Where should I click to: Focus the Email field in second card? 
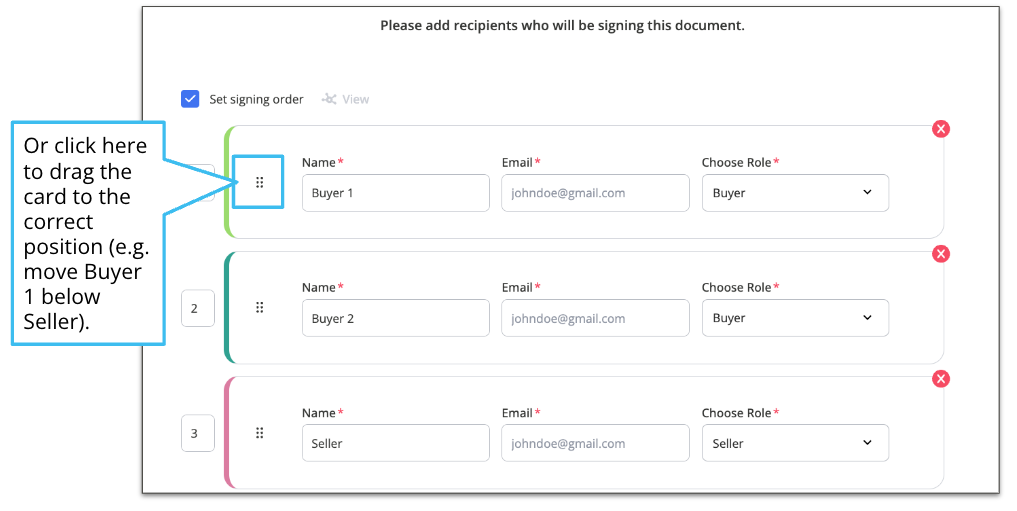(595, 318)
